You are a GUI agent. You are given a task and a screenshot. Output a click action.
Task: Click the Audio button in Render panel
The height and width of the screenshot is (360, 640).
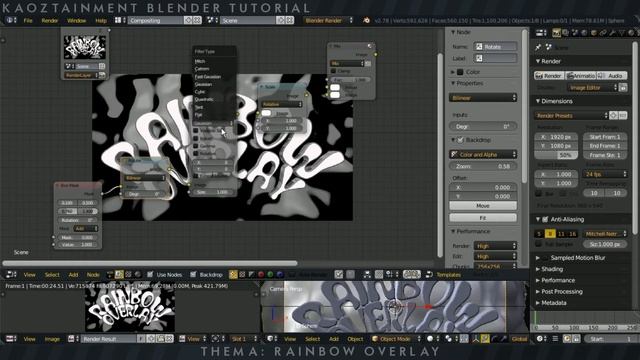pos(612,76)
